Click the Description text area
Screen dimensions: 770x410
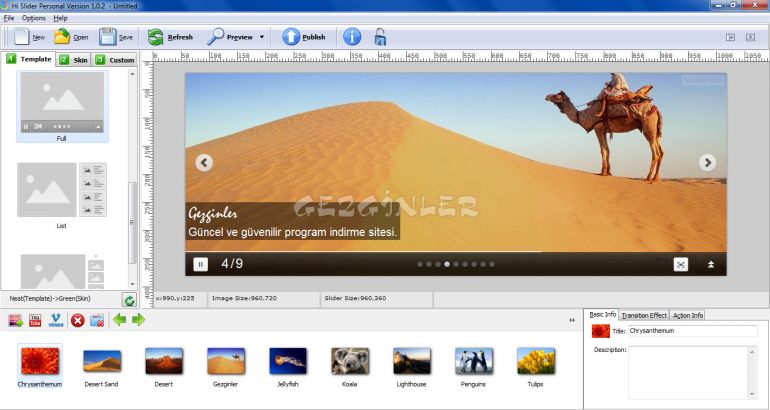point(688,373)
